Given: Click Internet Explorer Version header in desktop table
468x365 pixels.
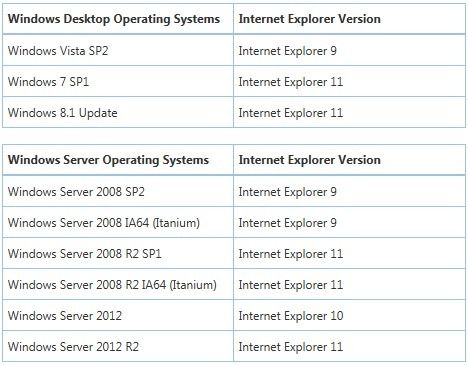Looking at the screenshot, I should pyautogui.click(x=309, y=19).
